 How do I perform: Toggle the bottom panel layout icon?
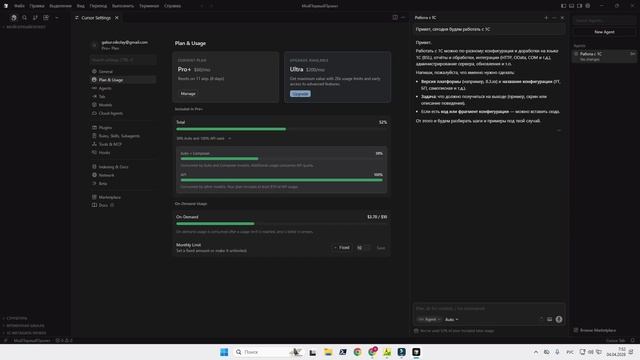coord(571,6)
